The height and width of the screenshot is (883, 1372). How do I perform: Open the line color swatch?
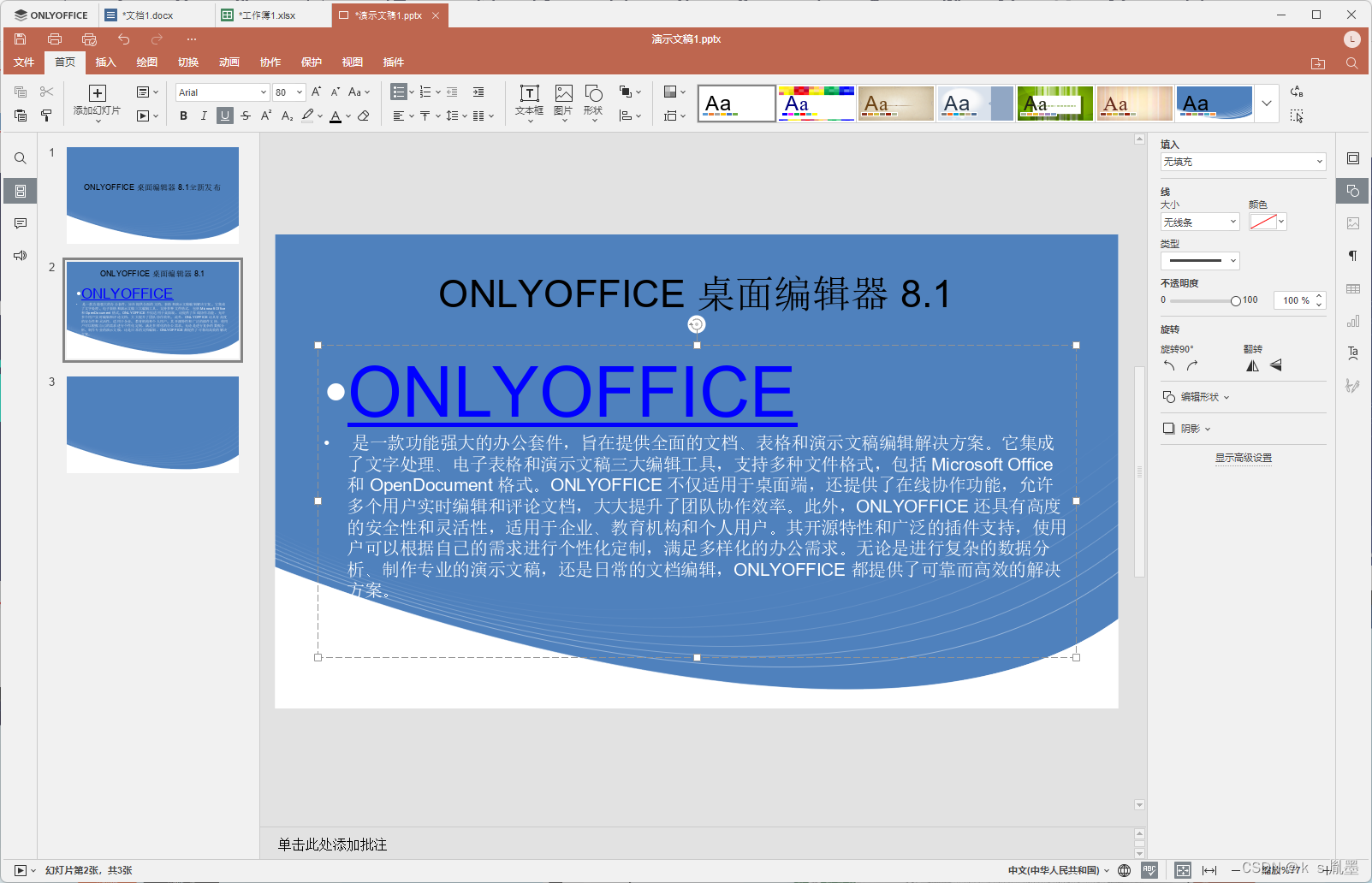tap(1268, 222)
